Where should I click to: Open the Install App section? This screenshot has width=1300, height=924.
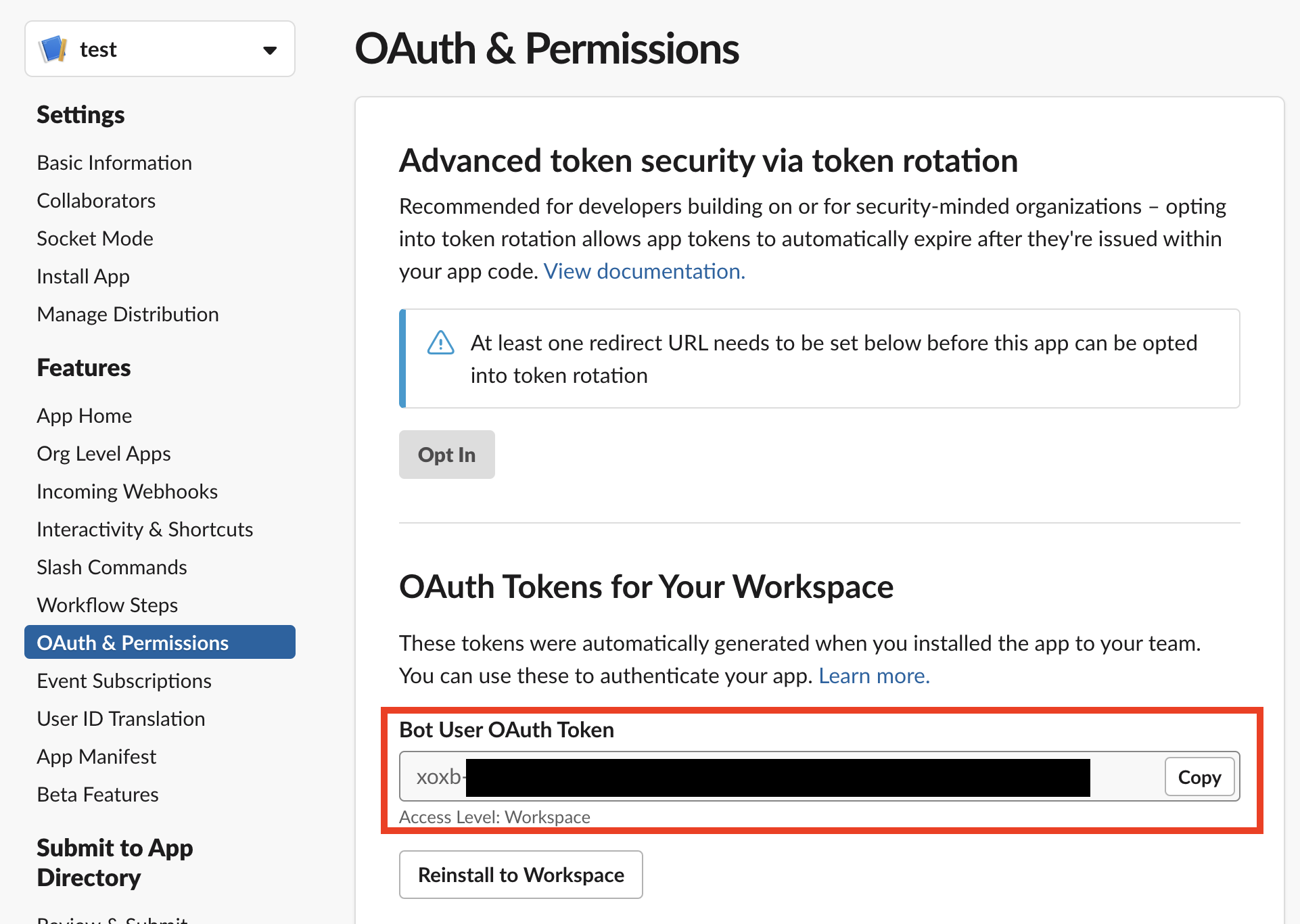coord(83,276)
